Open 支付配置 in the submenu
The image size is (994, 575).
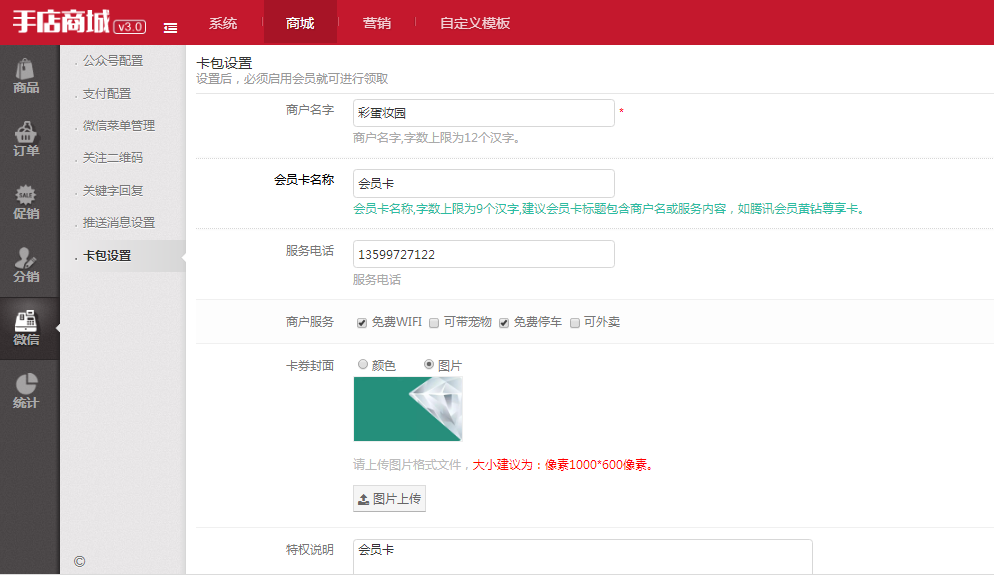pos(106,94)
